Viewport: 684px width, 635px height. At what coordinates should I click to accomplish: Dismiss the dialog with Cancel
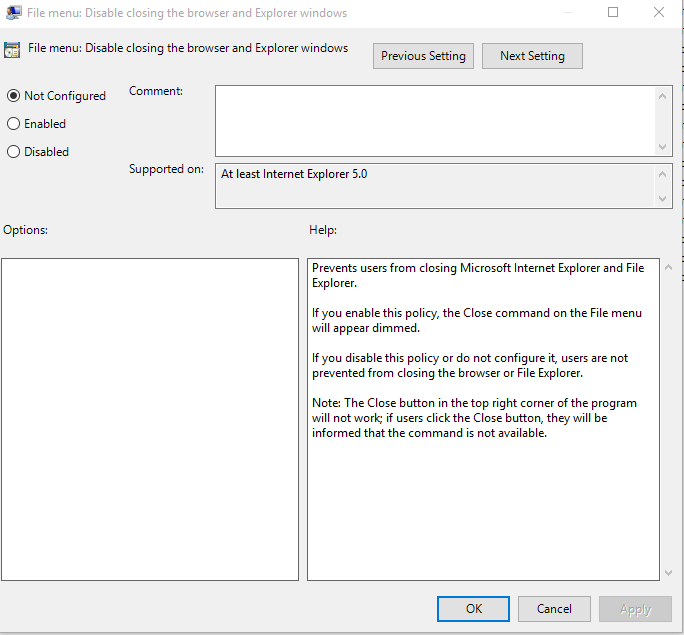(x=554, y=608)
